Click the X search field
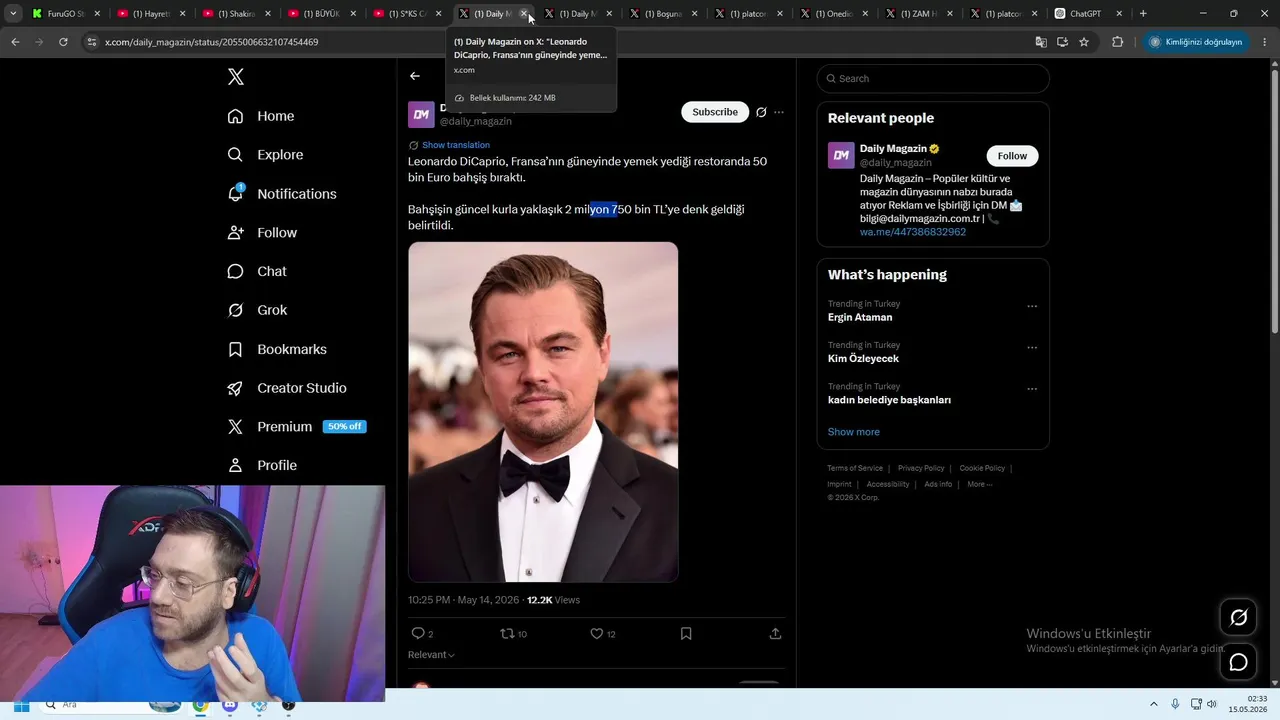The width and height of the screenshot is (1280, 720). tap(933, 79)
